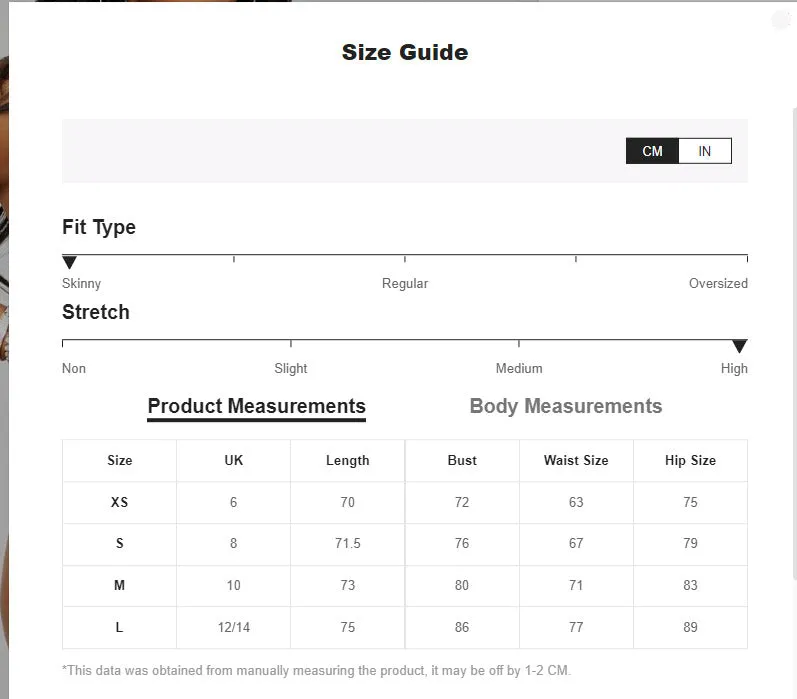Click the Oversized label on Fit Type scale

coord(718,283)
